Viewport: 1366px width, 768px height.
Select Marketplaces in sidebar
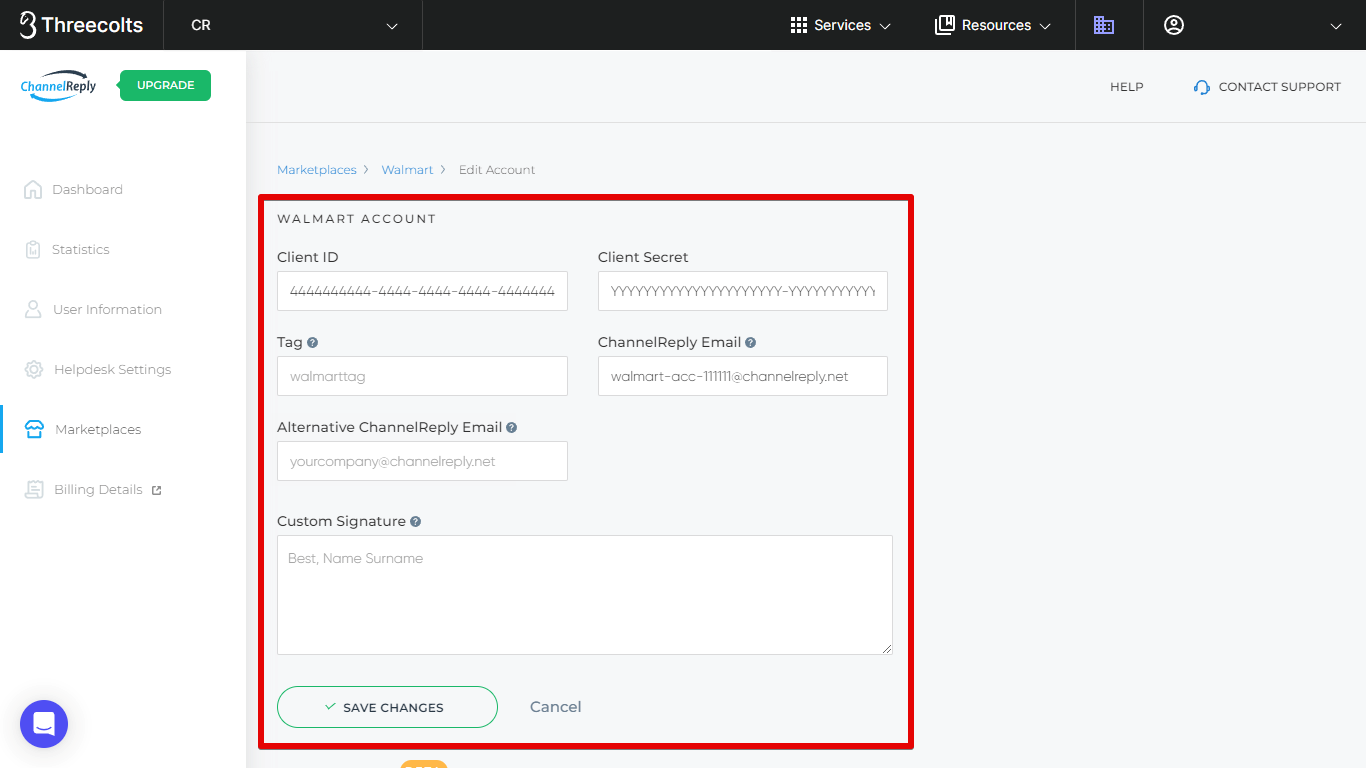click(x=98, y=429)
